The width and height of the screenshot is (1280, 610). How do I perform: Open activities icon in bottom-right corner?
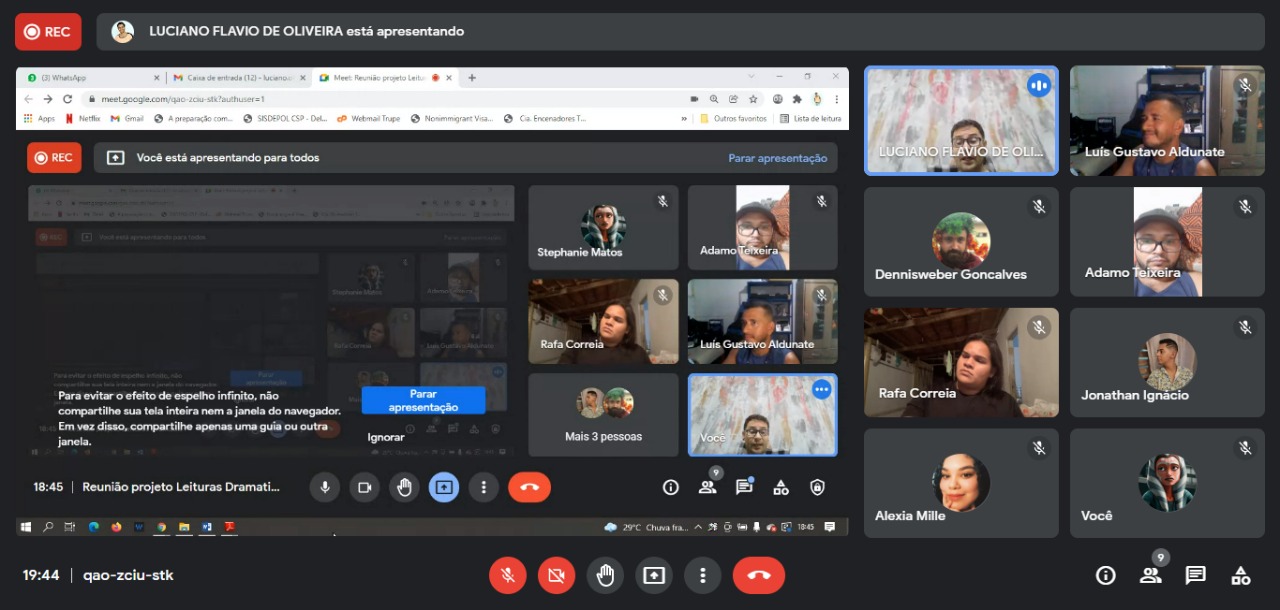(x=1240, y=575)
